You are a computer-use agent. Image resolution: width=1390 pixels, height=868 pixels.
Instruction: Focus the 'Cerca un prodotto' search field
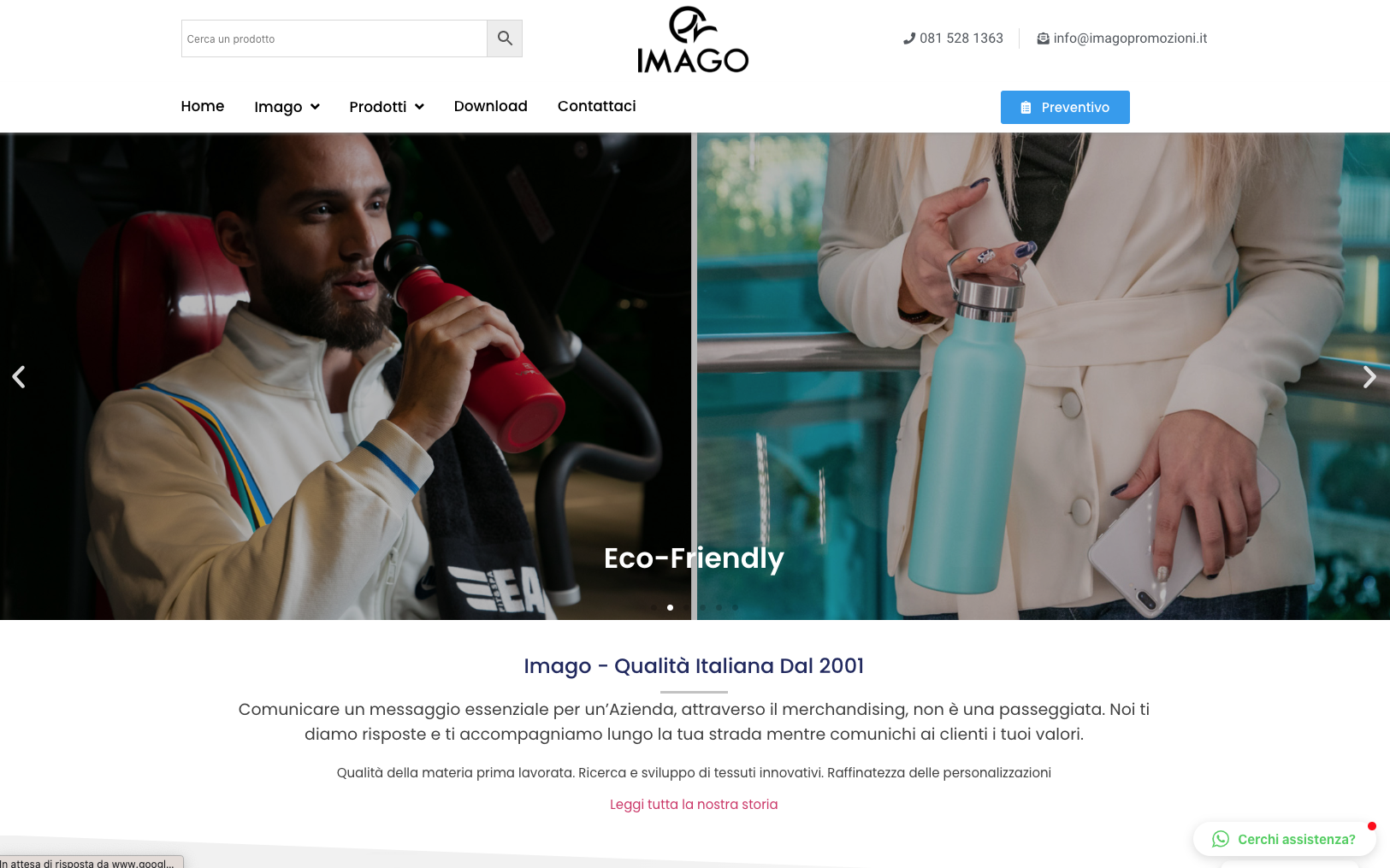334,38
